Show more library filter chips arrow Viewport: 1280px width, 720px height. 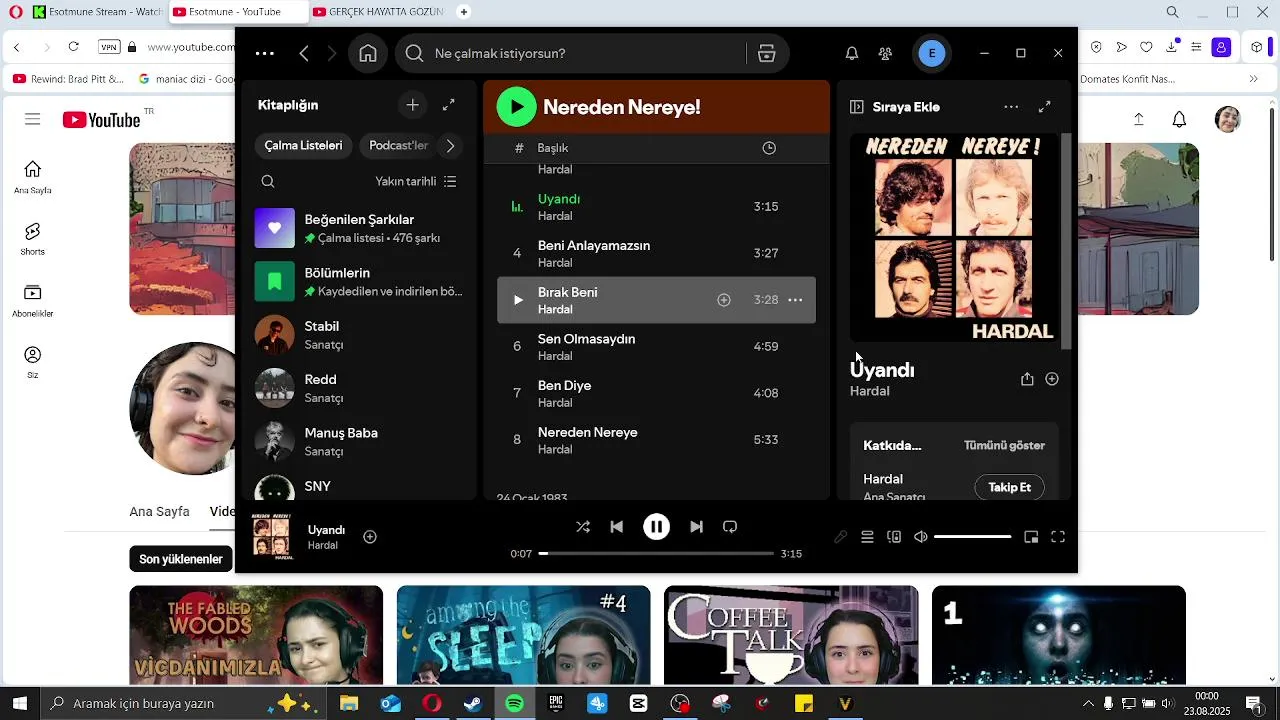[x=450, y=146]
